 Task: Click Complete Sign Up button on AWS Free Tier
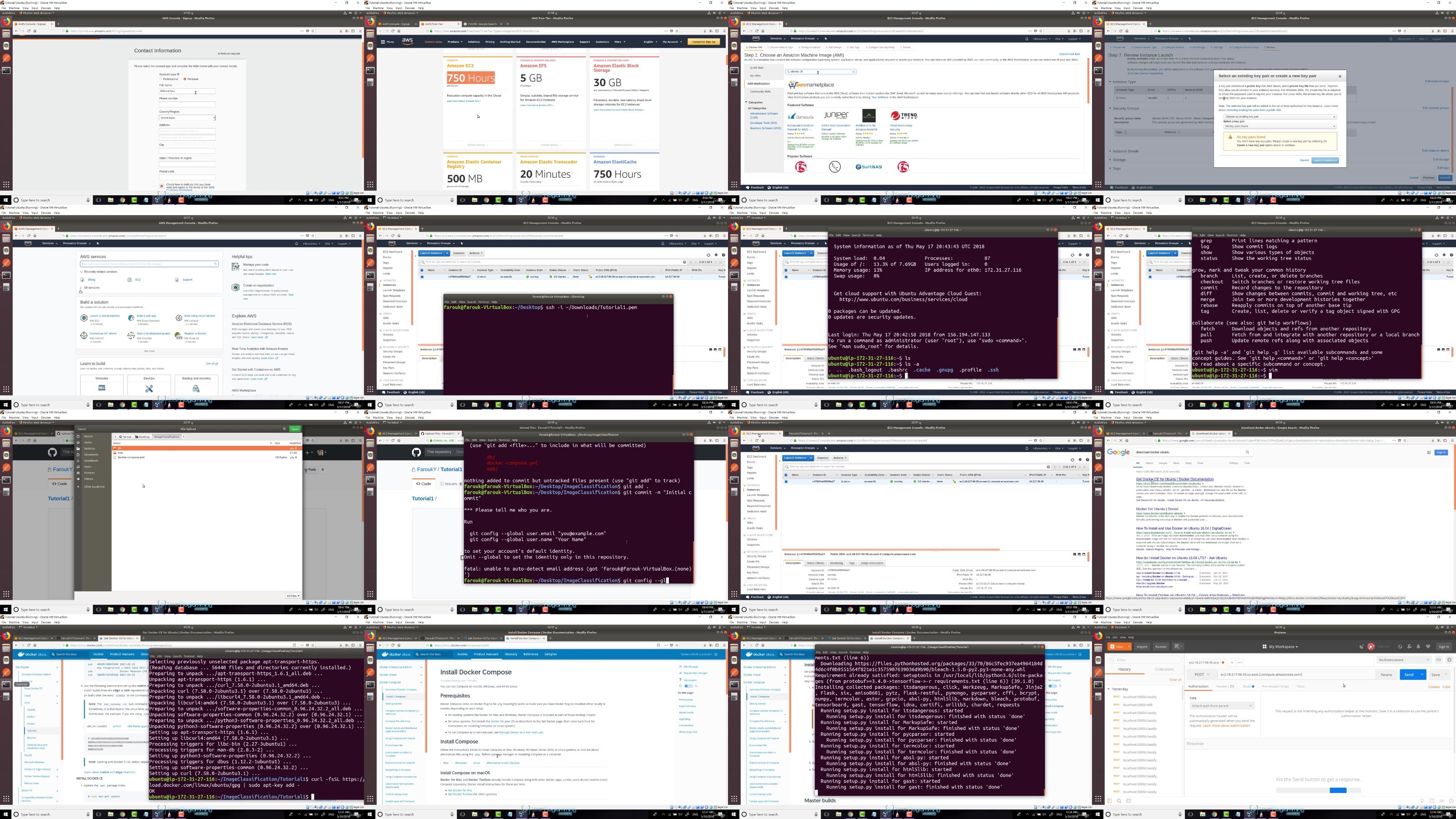[704, 42]
